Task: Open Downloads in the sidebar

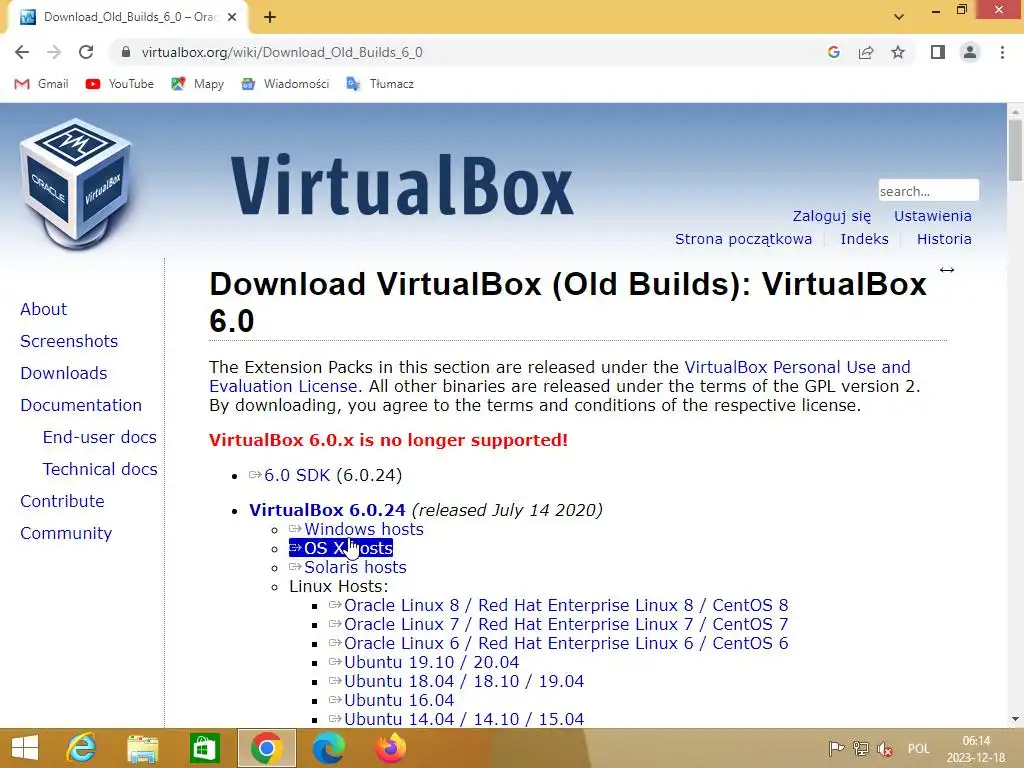Action: click(63, 373)
